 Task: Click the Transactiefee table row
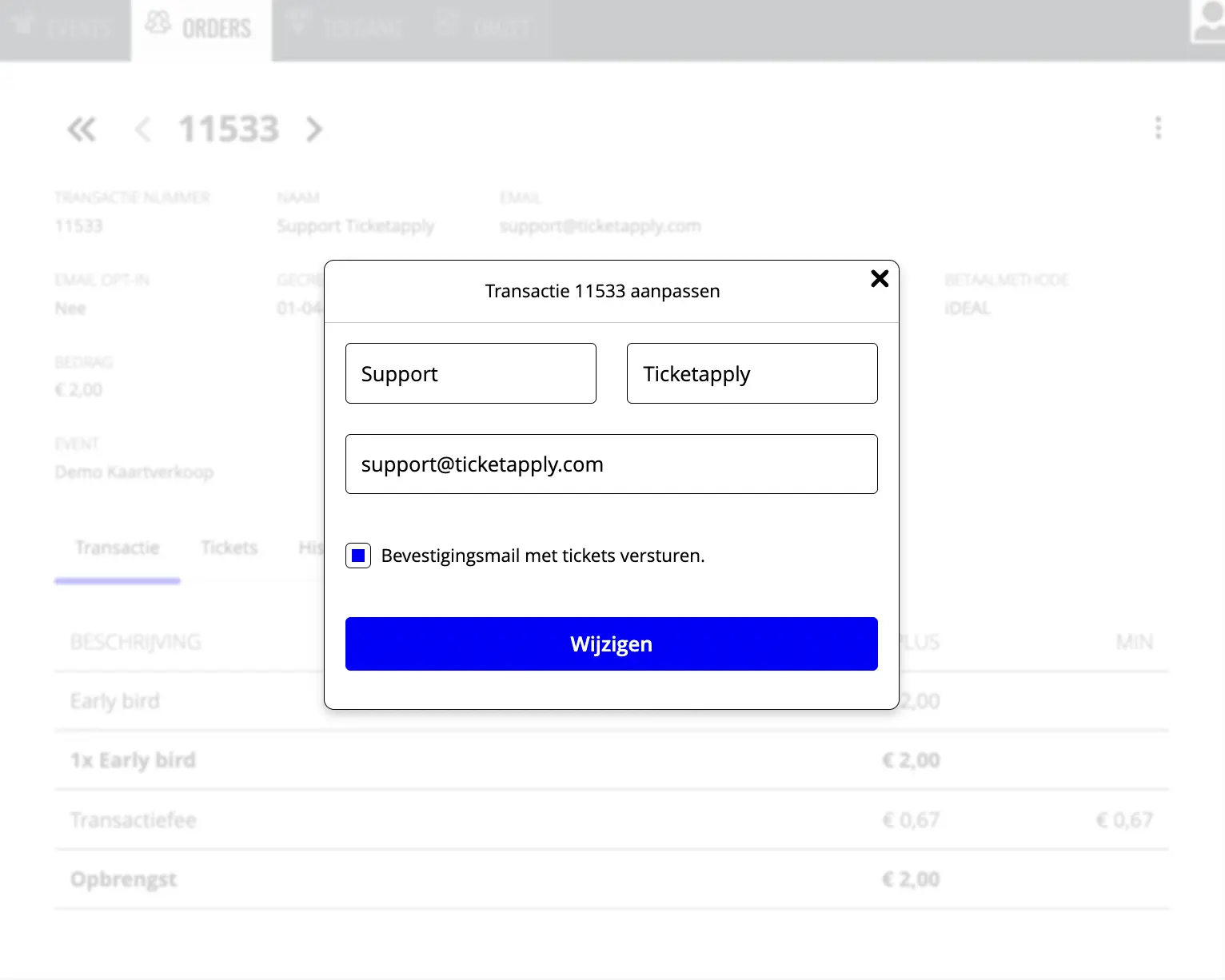133,820
